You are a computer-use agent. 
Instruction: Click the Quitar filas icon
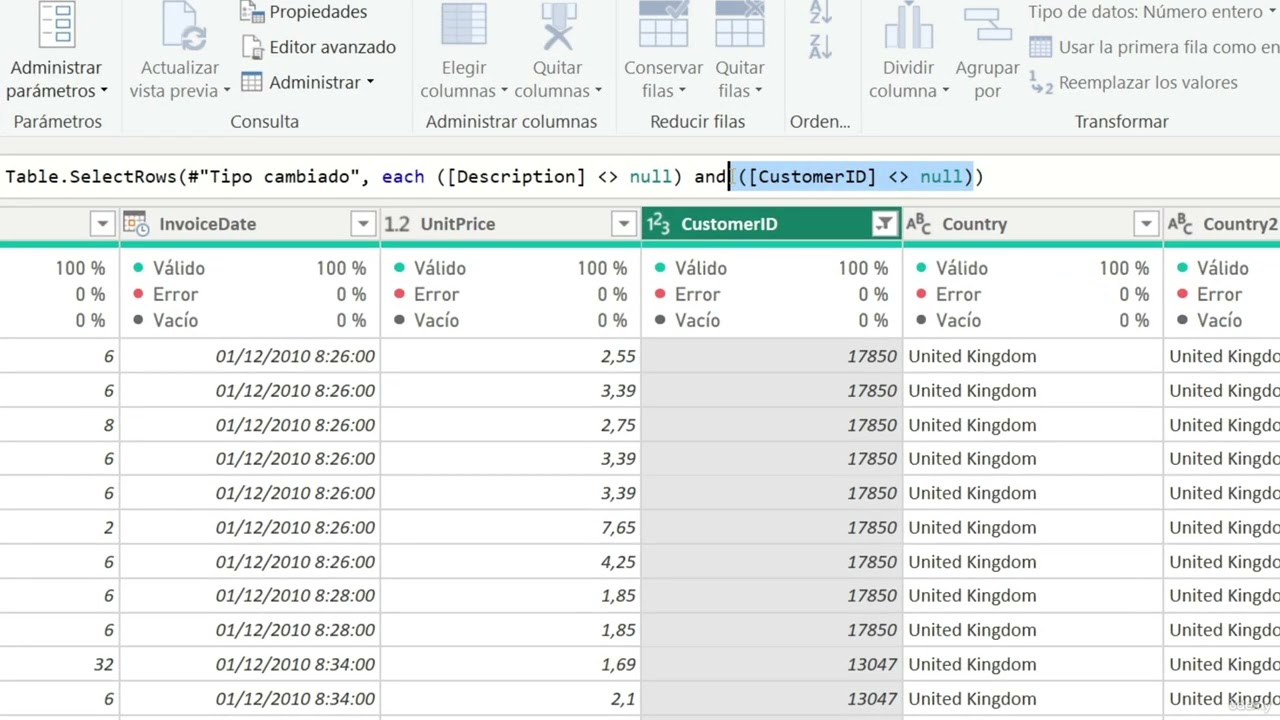click(740, 24)
